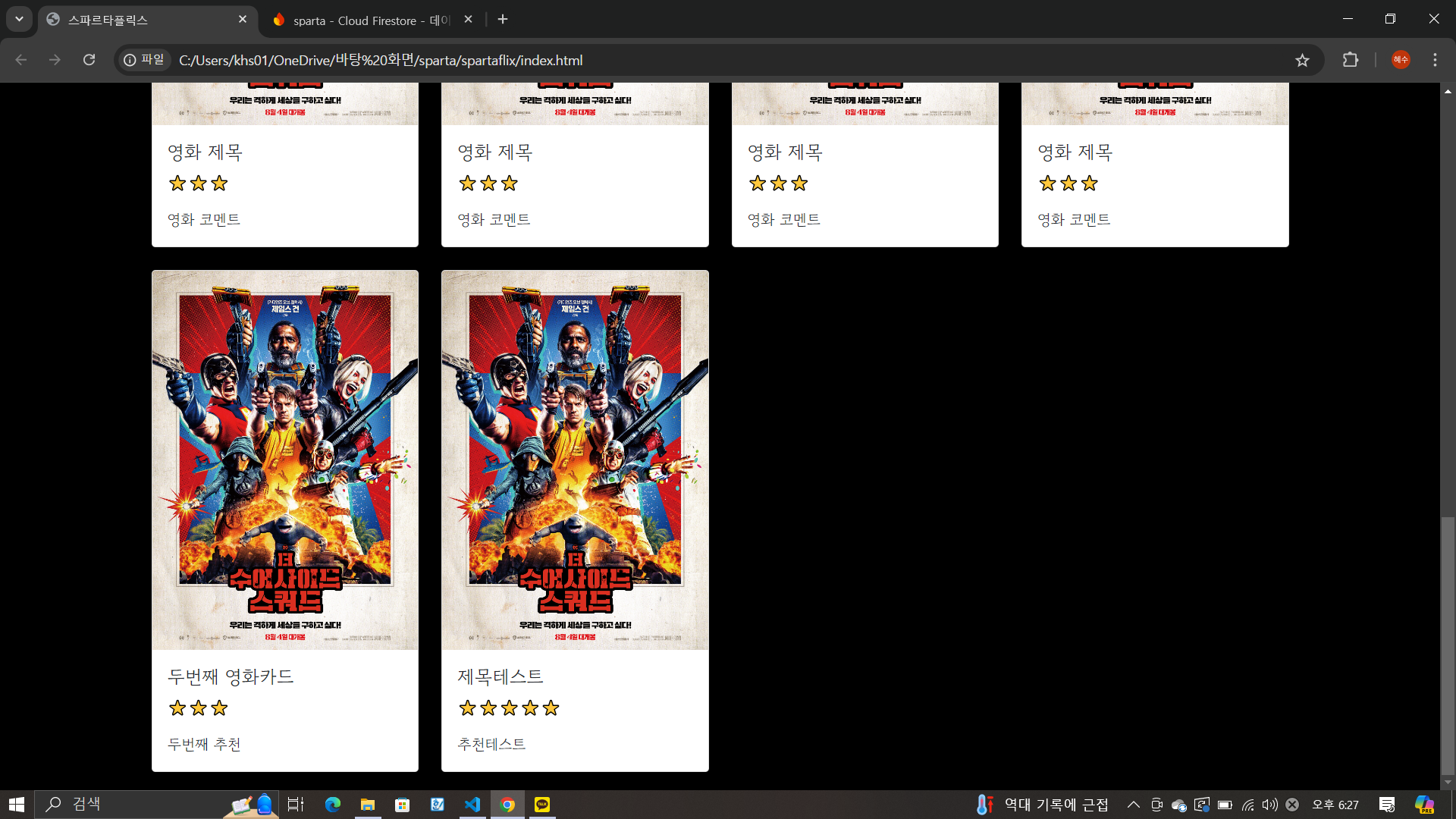Select the 두번째 영화카드 title
Image resolution: width=1456 pixels, height=819 pixels.
click(x=231, y=676)
